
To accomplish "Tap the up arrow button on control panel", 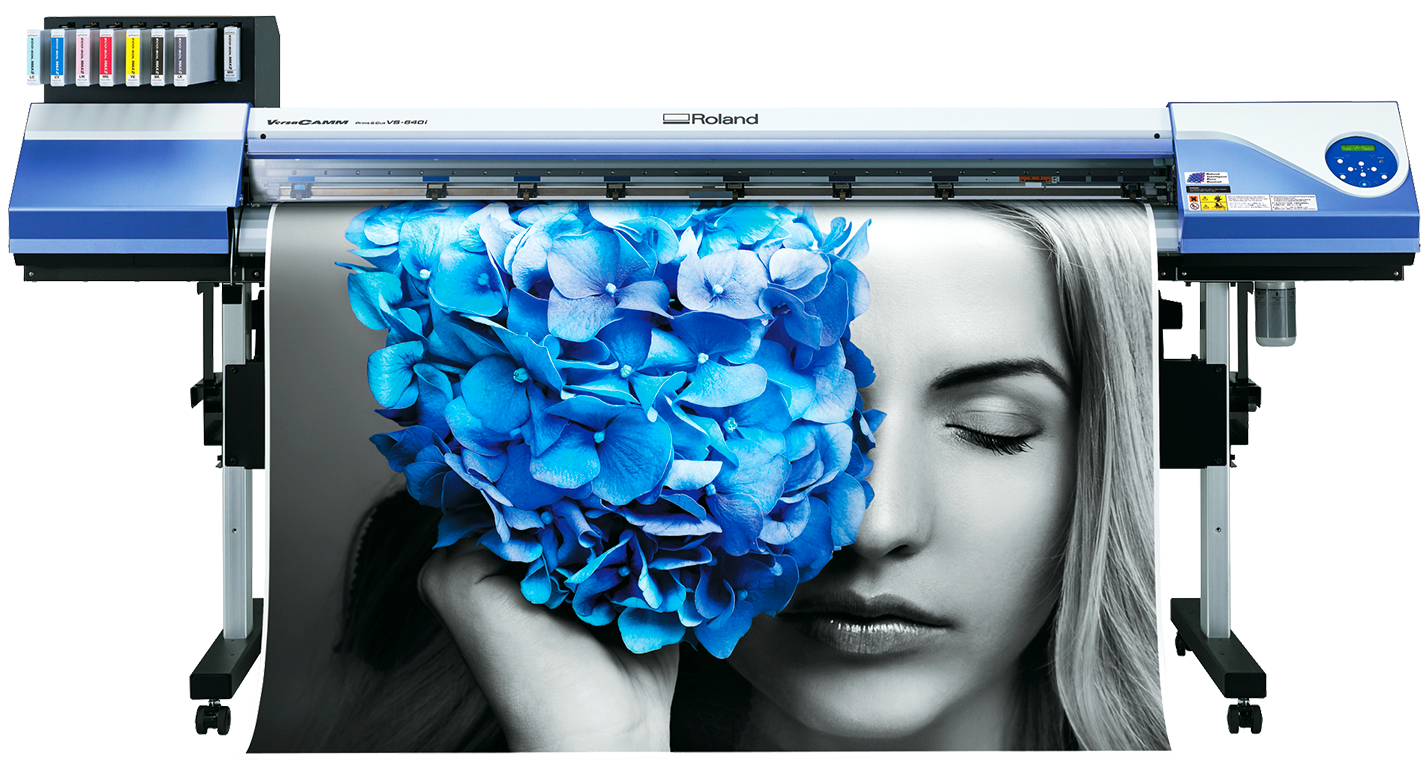I will click(x=1361, y=163).
